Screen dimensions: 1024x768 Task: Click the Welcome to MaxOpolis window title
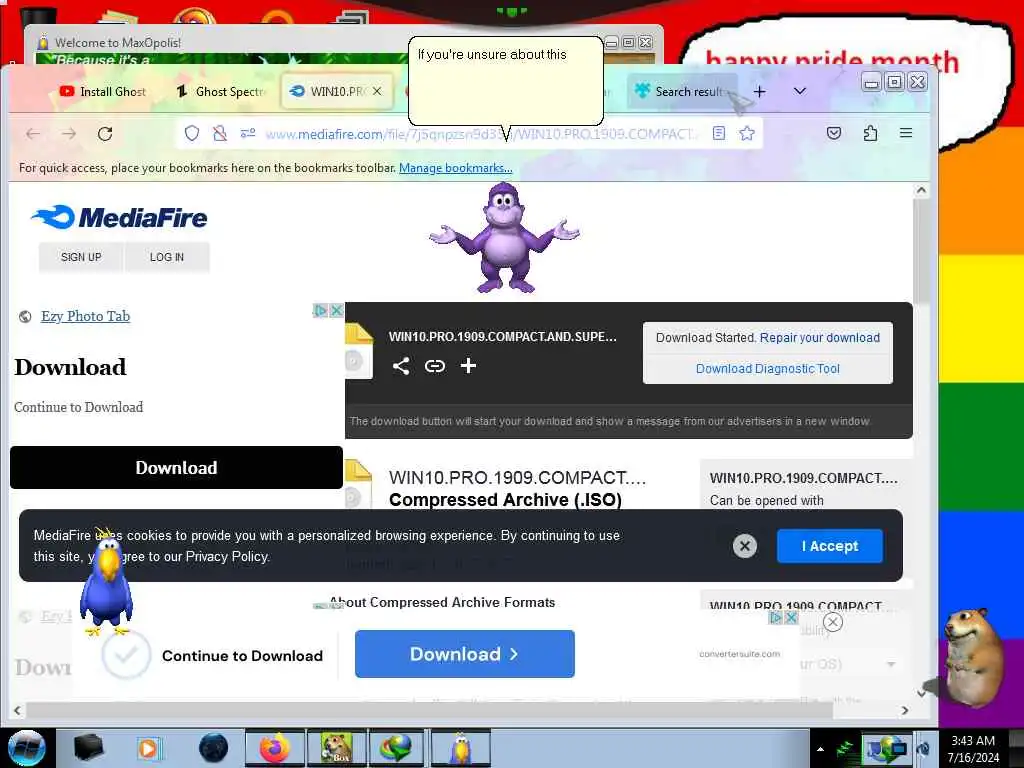click(118, 43)
